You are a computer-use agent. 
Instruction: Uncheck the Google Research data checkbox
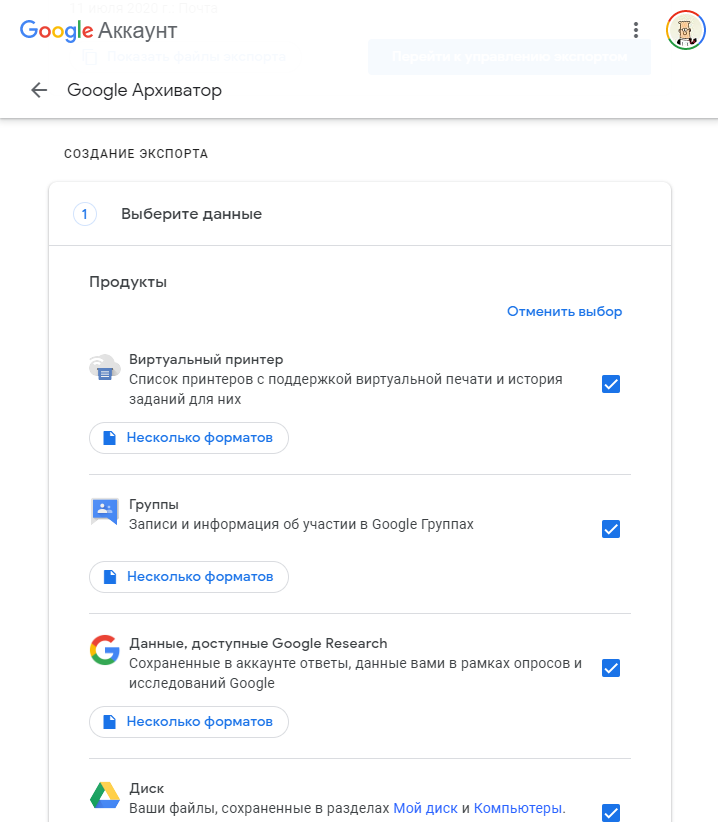click(611, 668)
